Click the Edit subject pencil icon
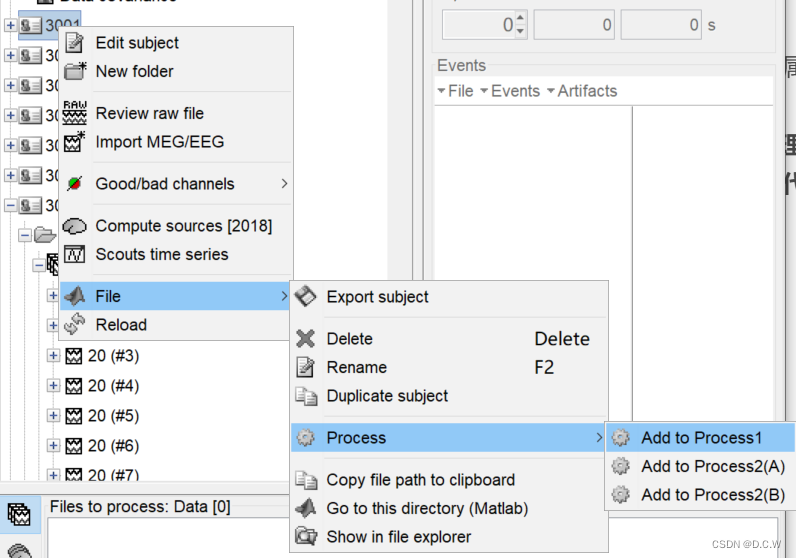796x558 pixels. click(x=75, y=43)
